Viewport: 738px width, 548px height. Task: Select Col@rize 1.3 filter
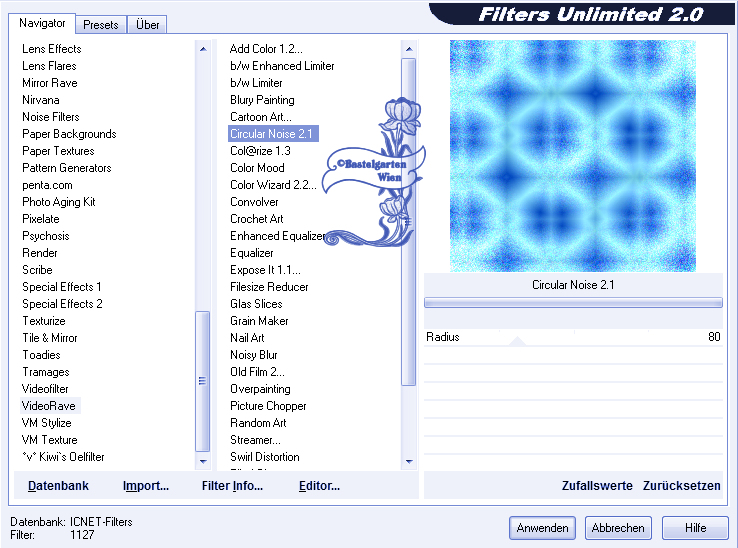pyautogui.click(x=260, y=151)
